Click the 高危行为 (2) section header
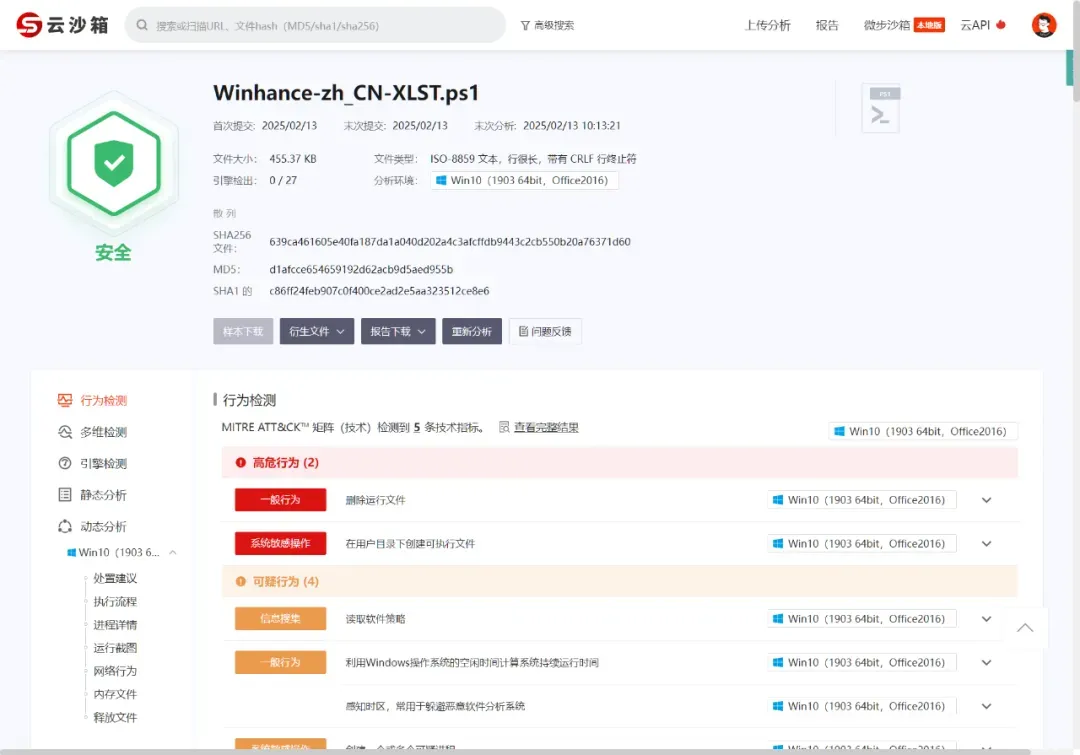The image size is (1080, 755). (x=619, y=462)
